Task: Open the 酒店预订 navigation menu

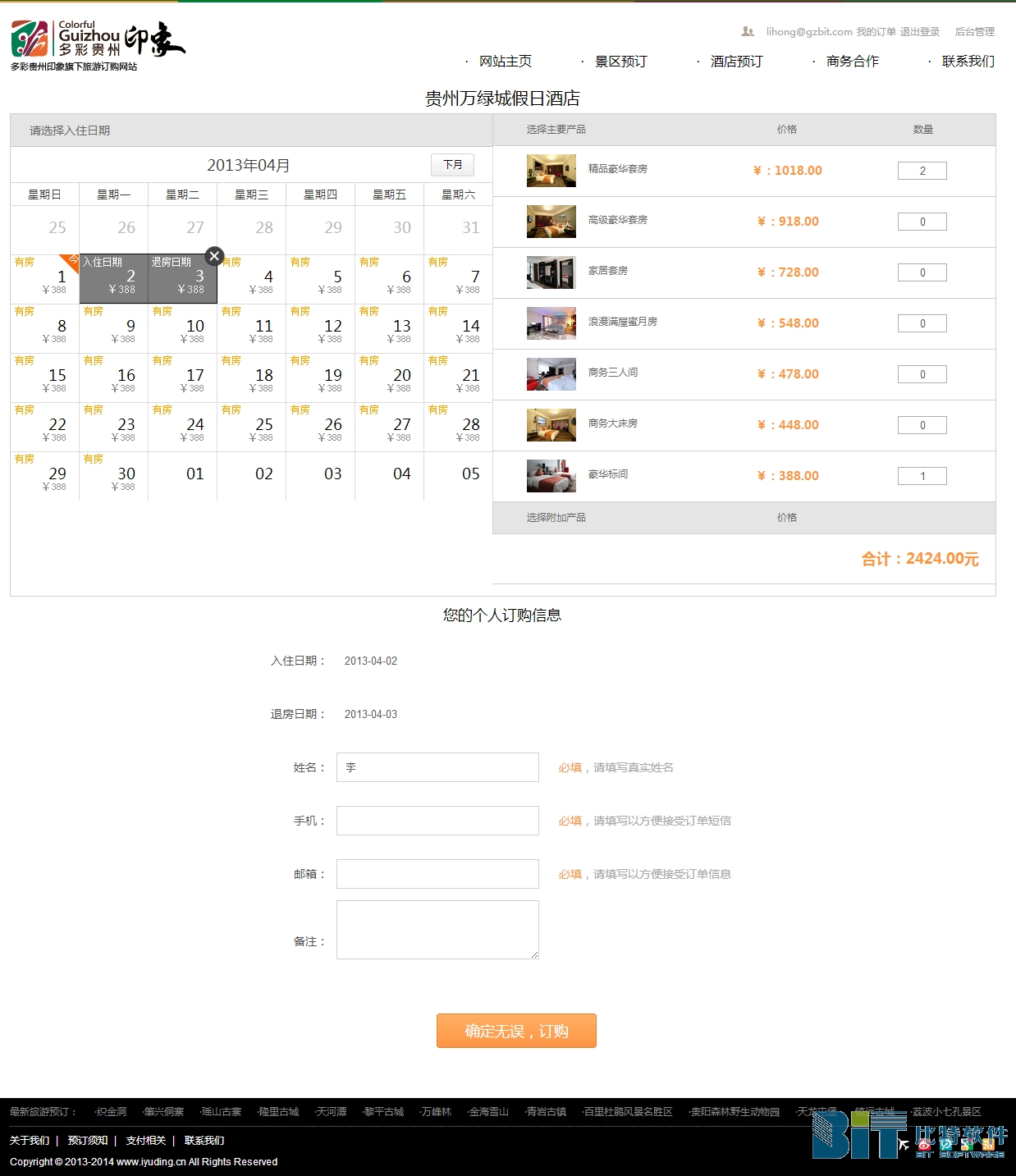Action: pos(736,62)
